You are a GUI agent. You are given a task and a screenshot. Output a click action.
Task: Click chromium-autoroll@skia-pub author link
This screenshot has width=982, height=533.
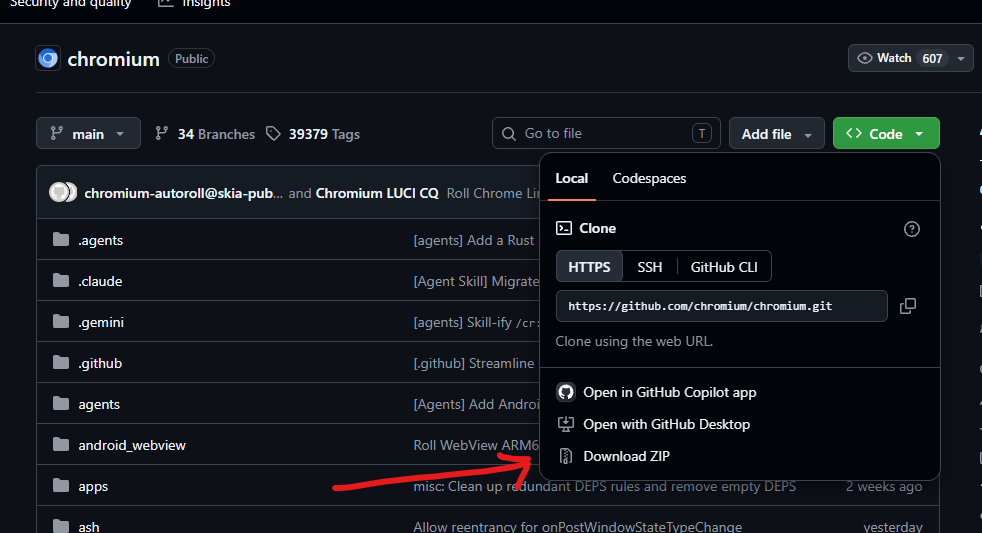[x=183, y=193]
